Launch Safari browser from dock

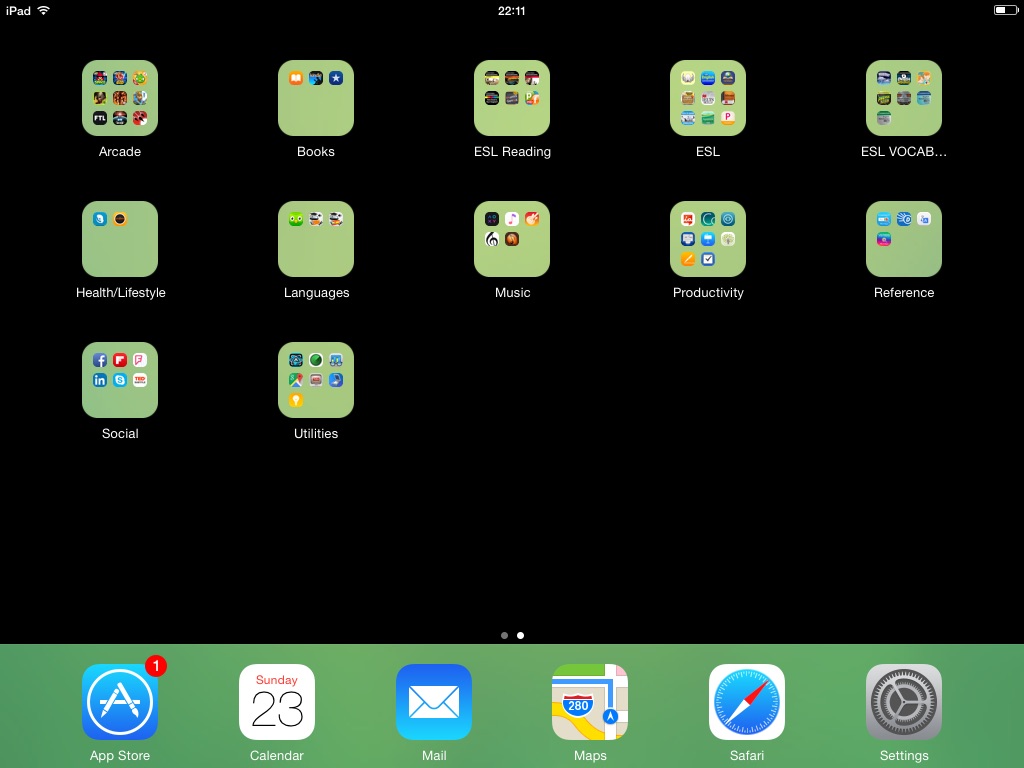pyautogui.click(x=747, y=702)
